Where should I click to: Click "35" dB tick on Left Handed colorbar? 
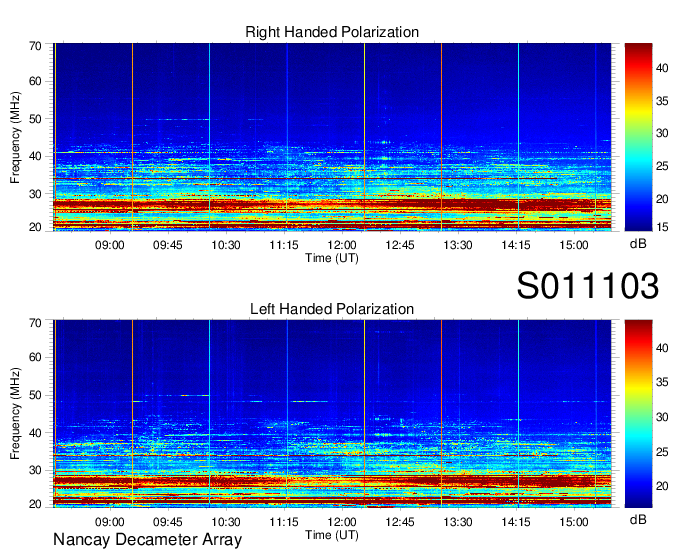click(x=662, y=382)
